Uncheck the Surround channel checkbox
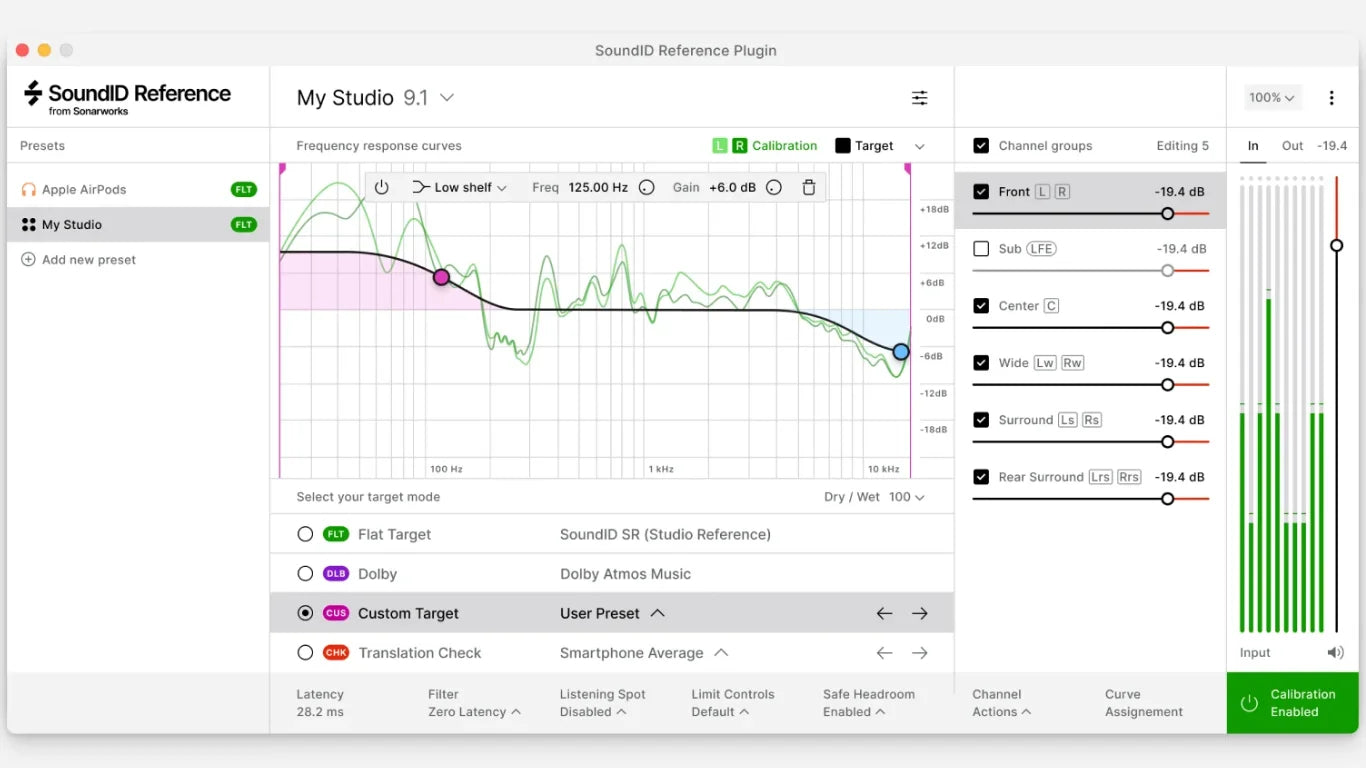Image resolution: width=1366 pixels, height=768 pixels. 981,420
